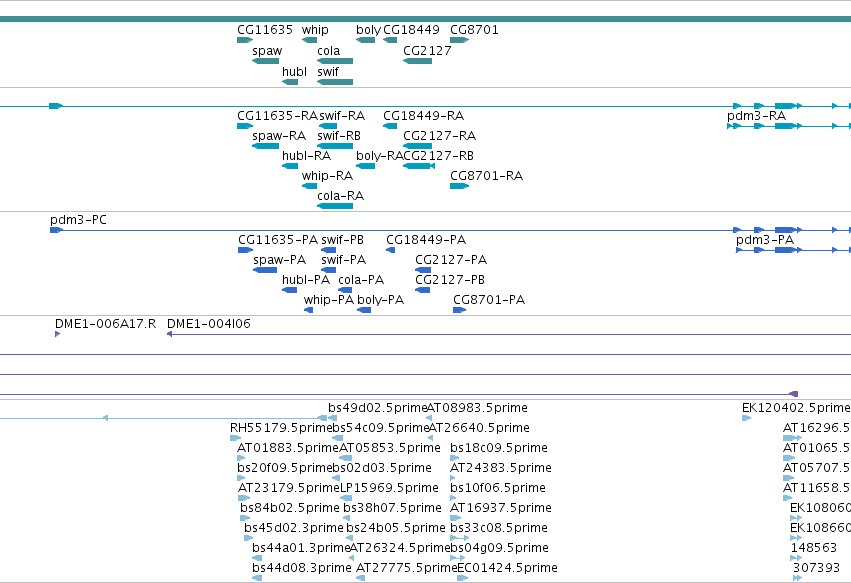Click the cola gene label
Screen dimensions: 851x583
pyautogui.click(x=328, y=51)
